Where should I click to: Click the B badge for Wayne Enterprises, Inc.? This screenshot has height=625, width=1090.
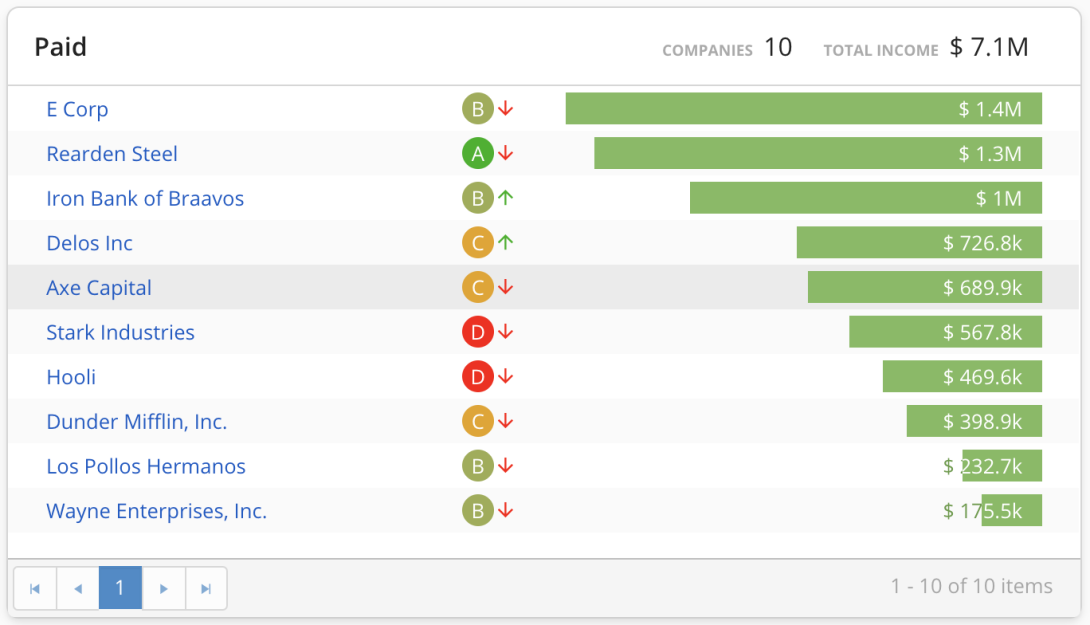click(478, 511)
